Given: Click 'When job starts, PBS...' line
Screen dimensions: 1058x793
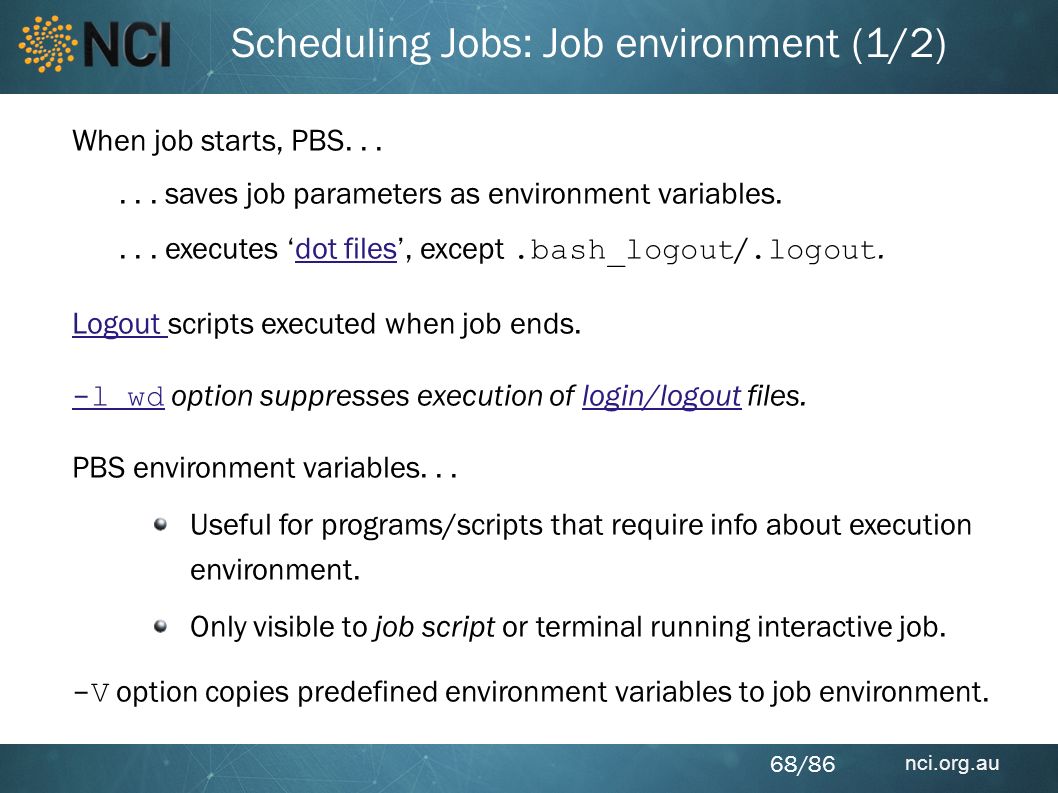Looking at the screenshot, I should coord(227,141).
